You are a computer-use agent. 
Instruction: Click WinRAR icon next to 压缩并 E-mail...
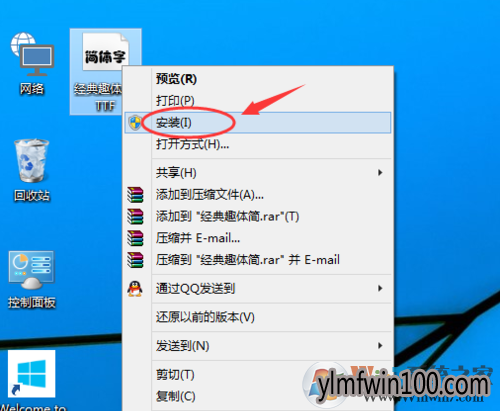(135, 238)
